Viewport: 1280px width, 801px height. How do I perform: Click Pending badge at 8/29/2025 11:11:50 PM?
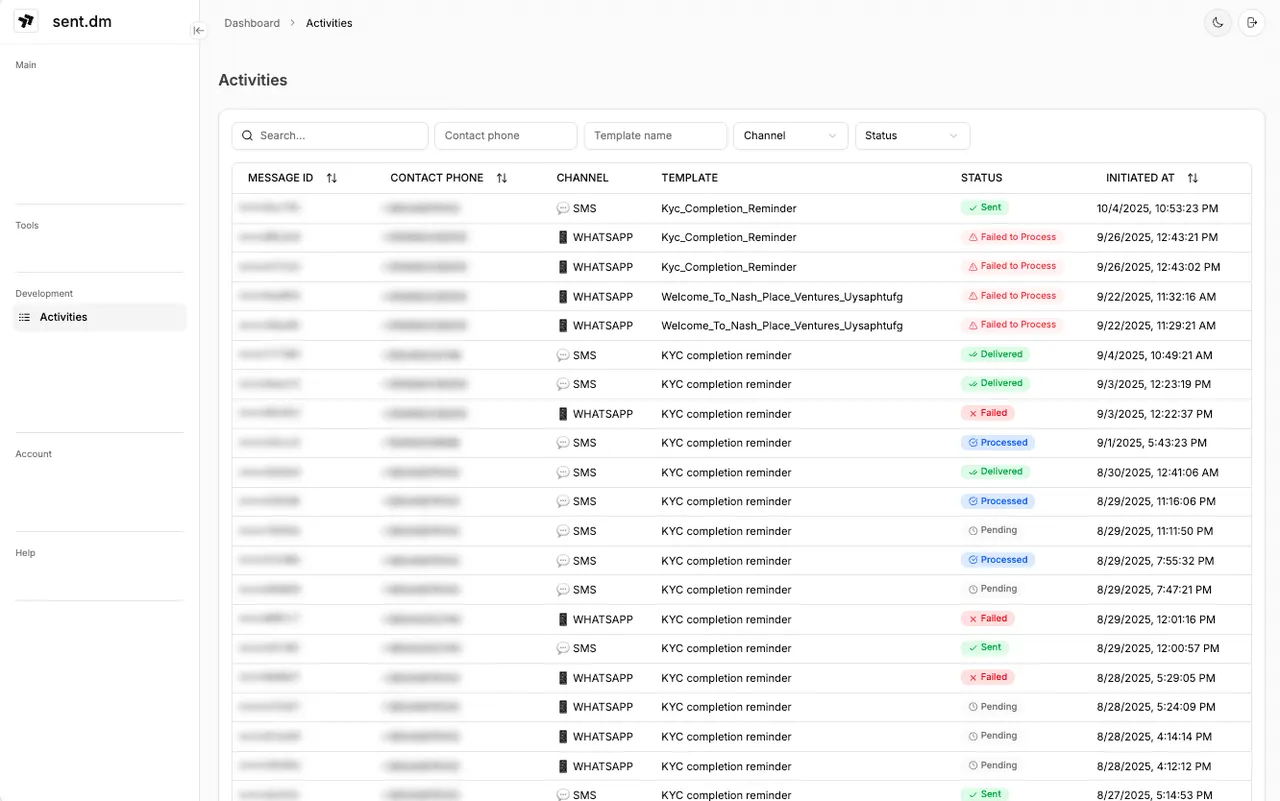point(993,530)
